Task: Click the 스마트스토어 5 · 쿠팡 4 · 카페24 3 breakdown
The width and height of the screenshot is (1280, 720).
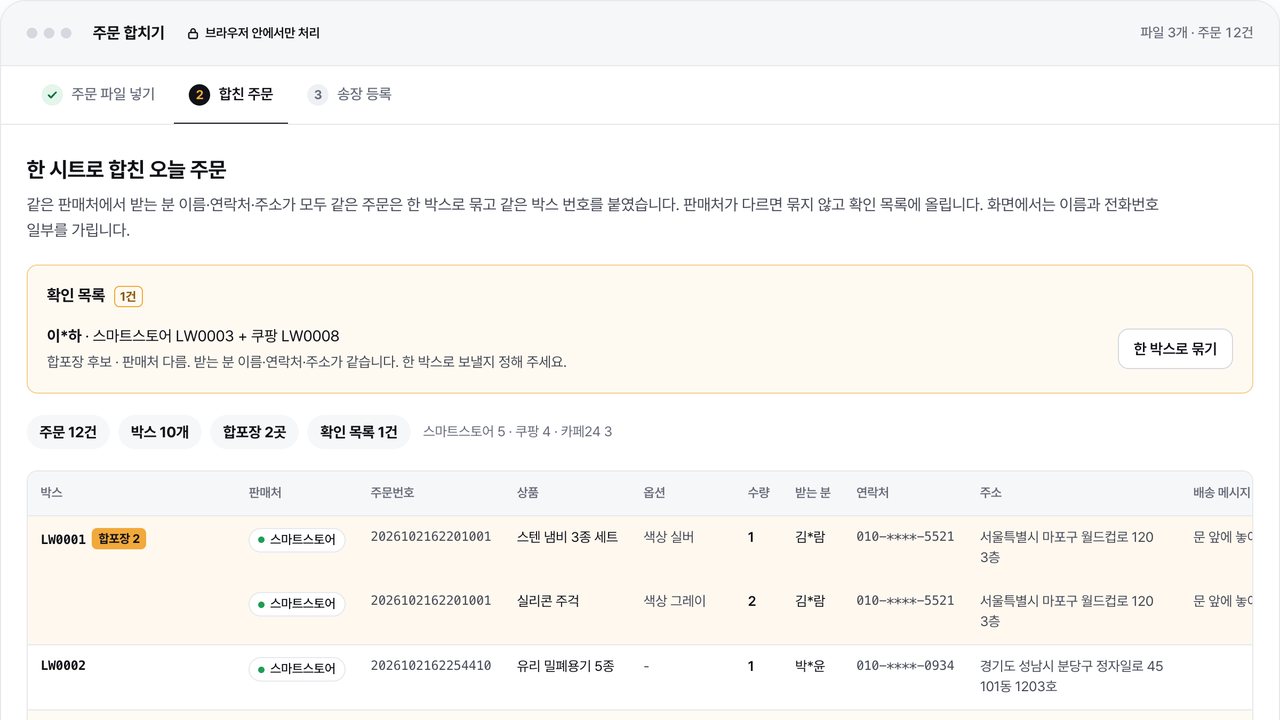Action: [517, 432]
